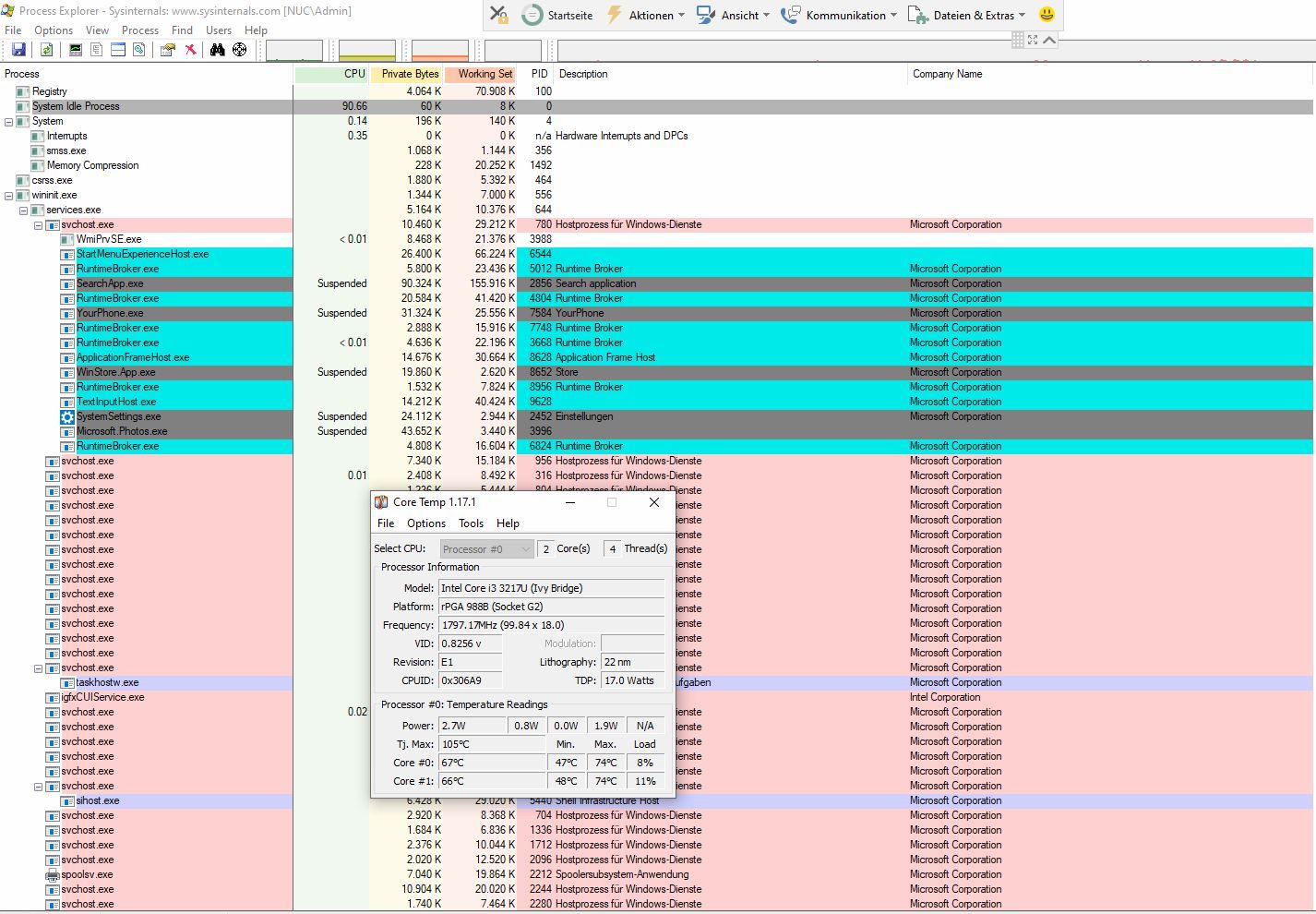Open the Find menu
The height and width of the screenshot is (914, 1316).
click(x=183, y=30)
